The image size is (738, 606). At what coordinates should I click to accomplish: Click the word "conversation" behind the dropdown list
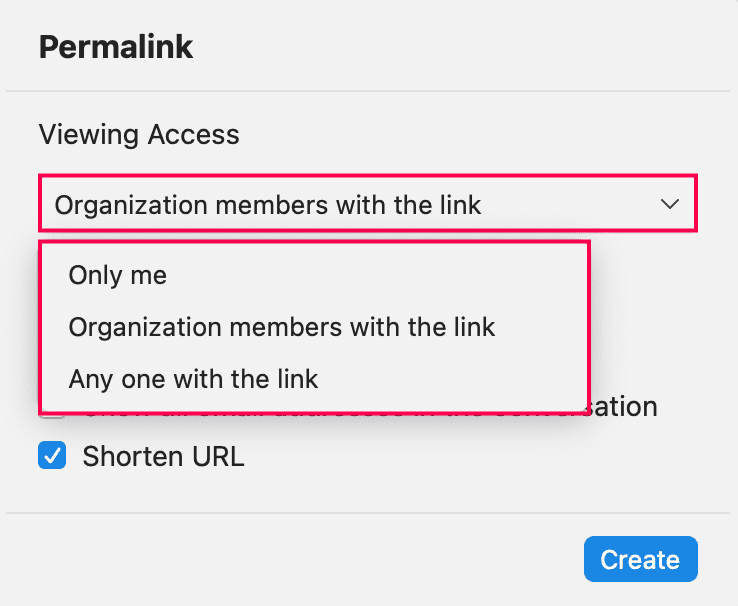point(625,408)
